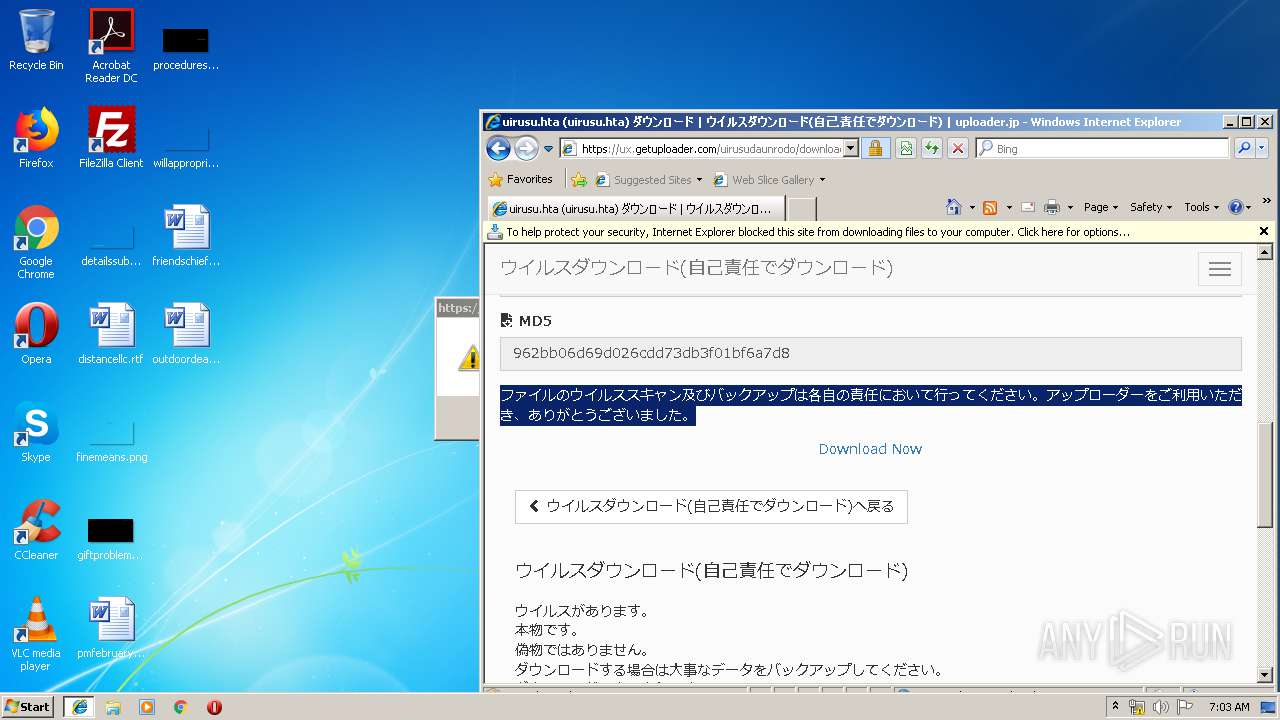
Task: Click the page's vertical scrollbar thumb
Action: (1265, 475)
